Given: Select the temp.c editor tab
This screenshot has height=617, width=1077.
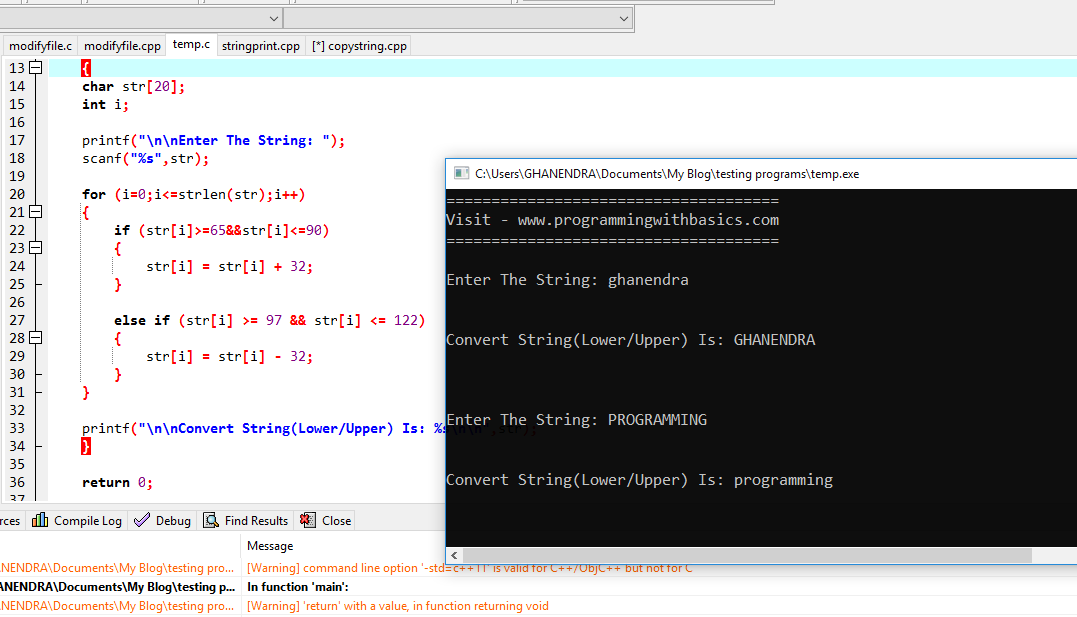Looking at the screenshot, I should [x=191, y=45].
